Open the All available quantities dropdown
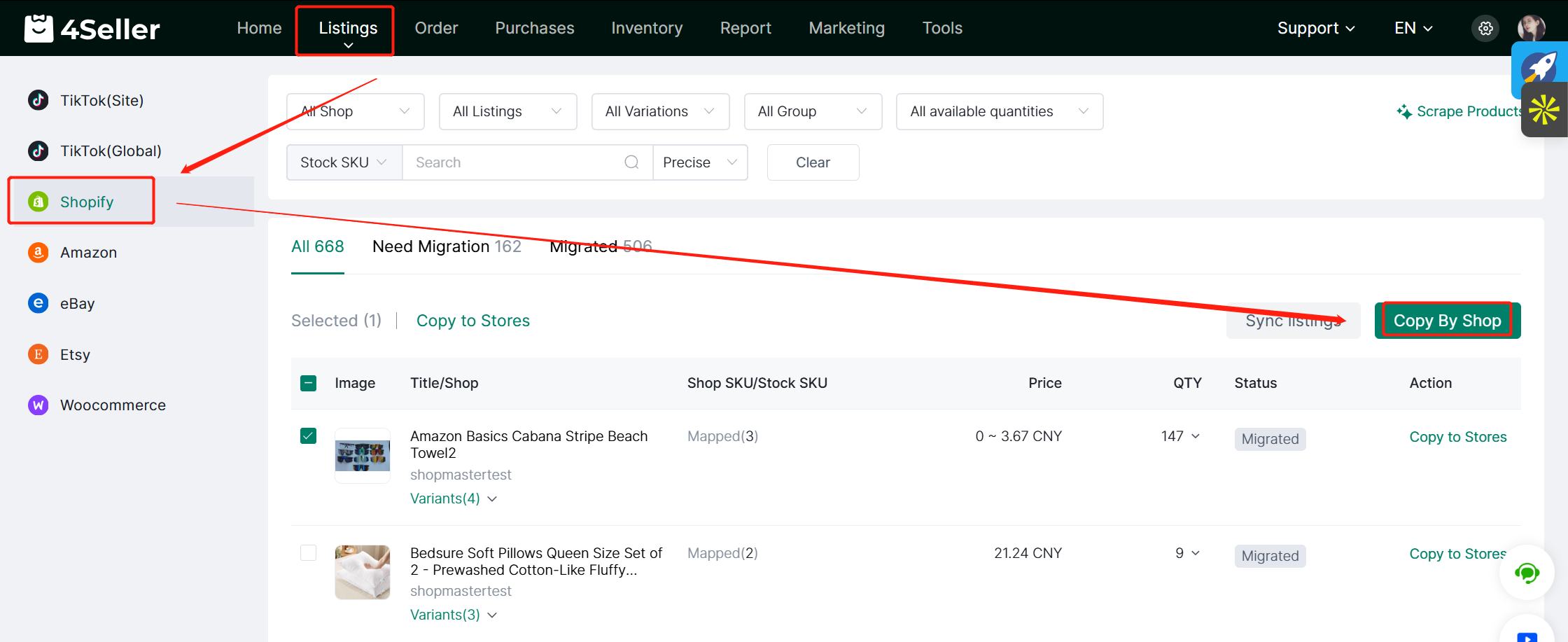Viewport: 1568px width, 642px height. [x=1000, y=111]
